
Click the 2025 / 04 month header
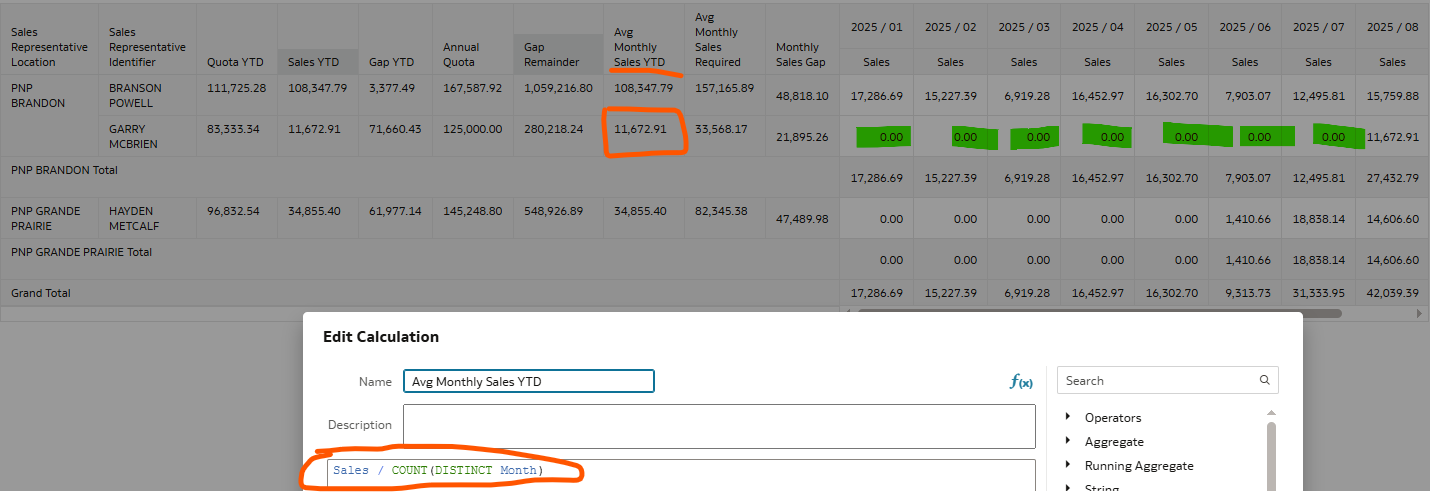click(1097, 27)
